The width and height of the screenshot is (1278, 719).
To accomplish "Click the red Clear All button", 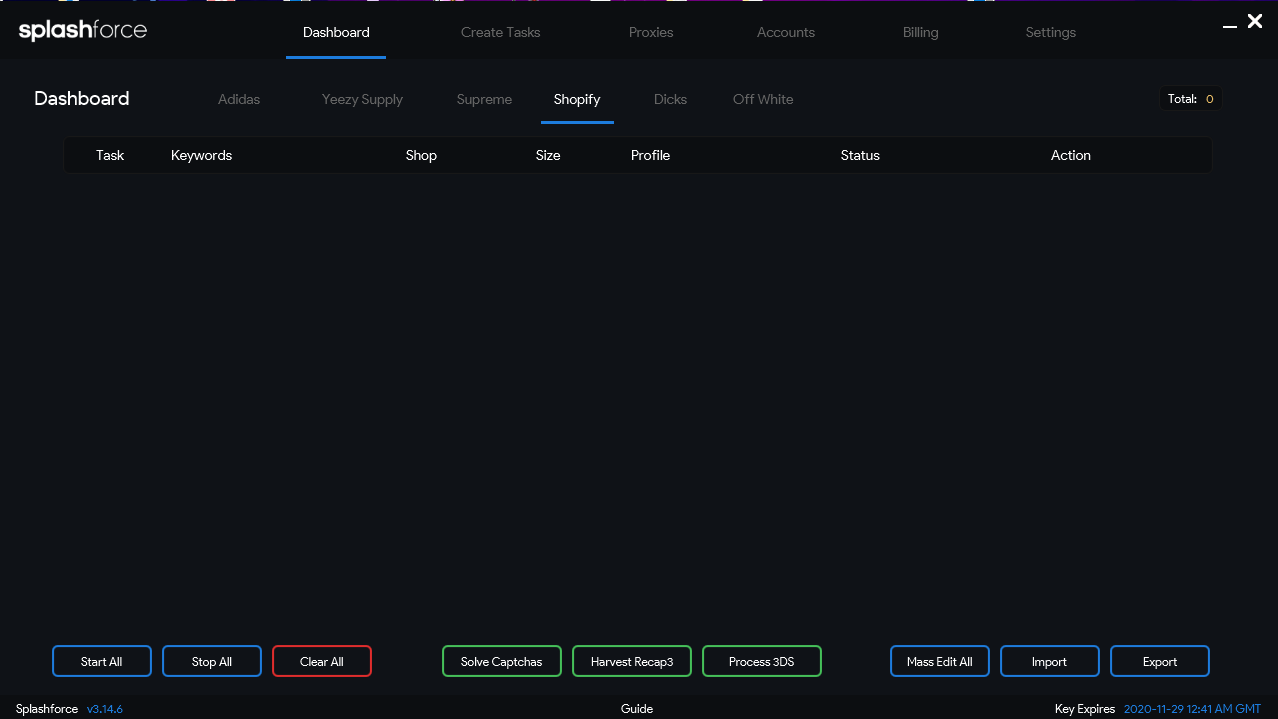I will pos(321,661).
